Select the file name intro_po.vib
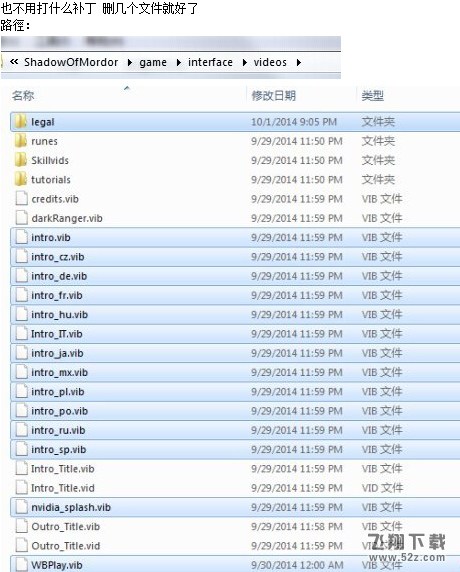460x572 pixels. point(59,411)
